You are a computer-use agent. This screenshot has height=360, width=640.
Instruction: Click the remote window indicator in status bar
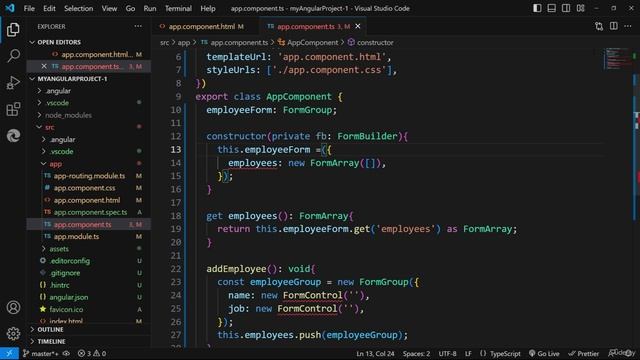click(9, 353)
